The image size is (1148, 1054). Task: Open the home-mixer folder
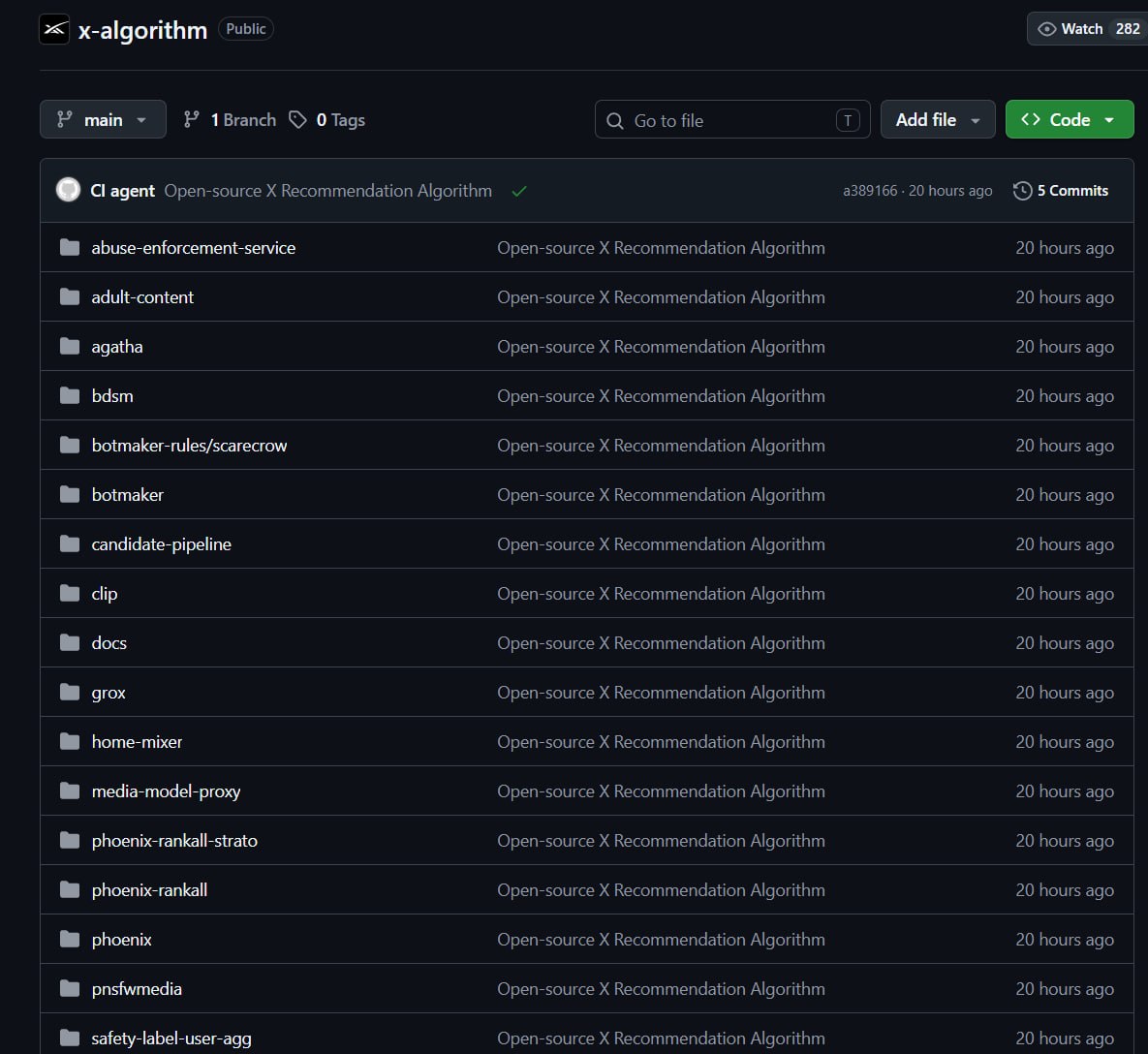tap(137, 742)
